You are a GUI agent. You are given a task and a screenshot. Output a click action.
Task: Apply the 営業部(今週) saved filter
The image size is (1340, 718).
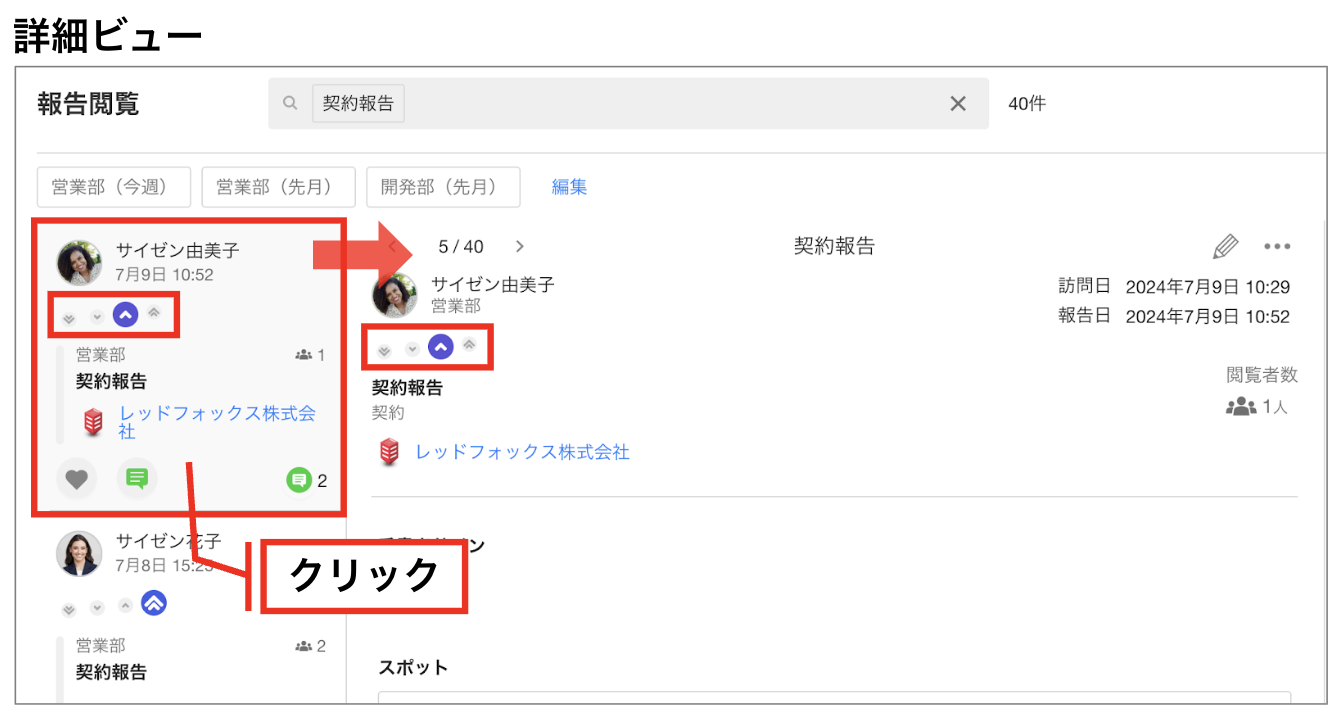113,187
